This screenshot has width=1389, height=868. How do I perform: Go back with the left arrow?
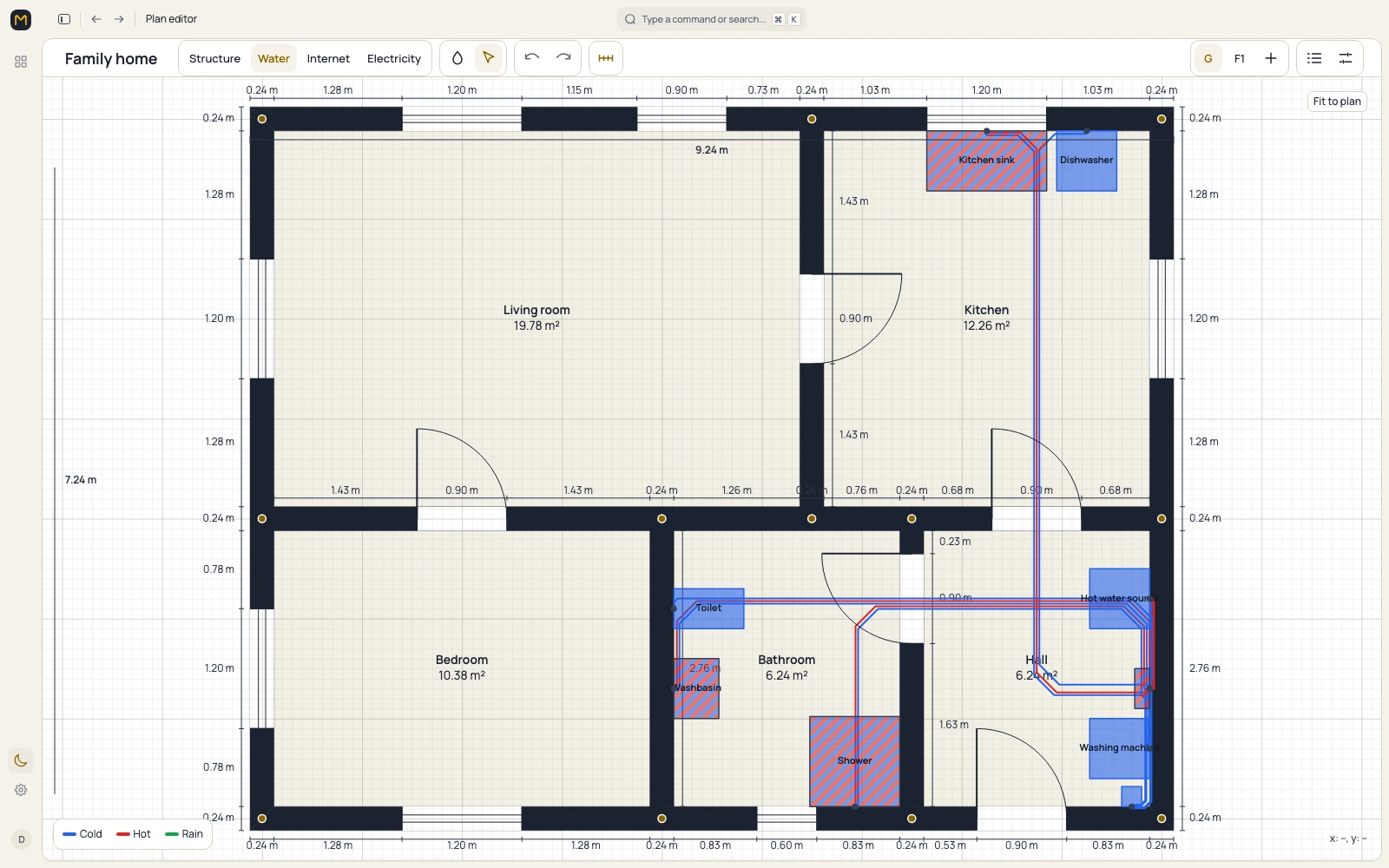96,19
